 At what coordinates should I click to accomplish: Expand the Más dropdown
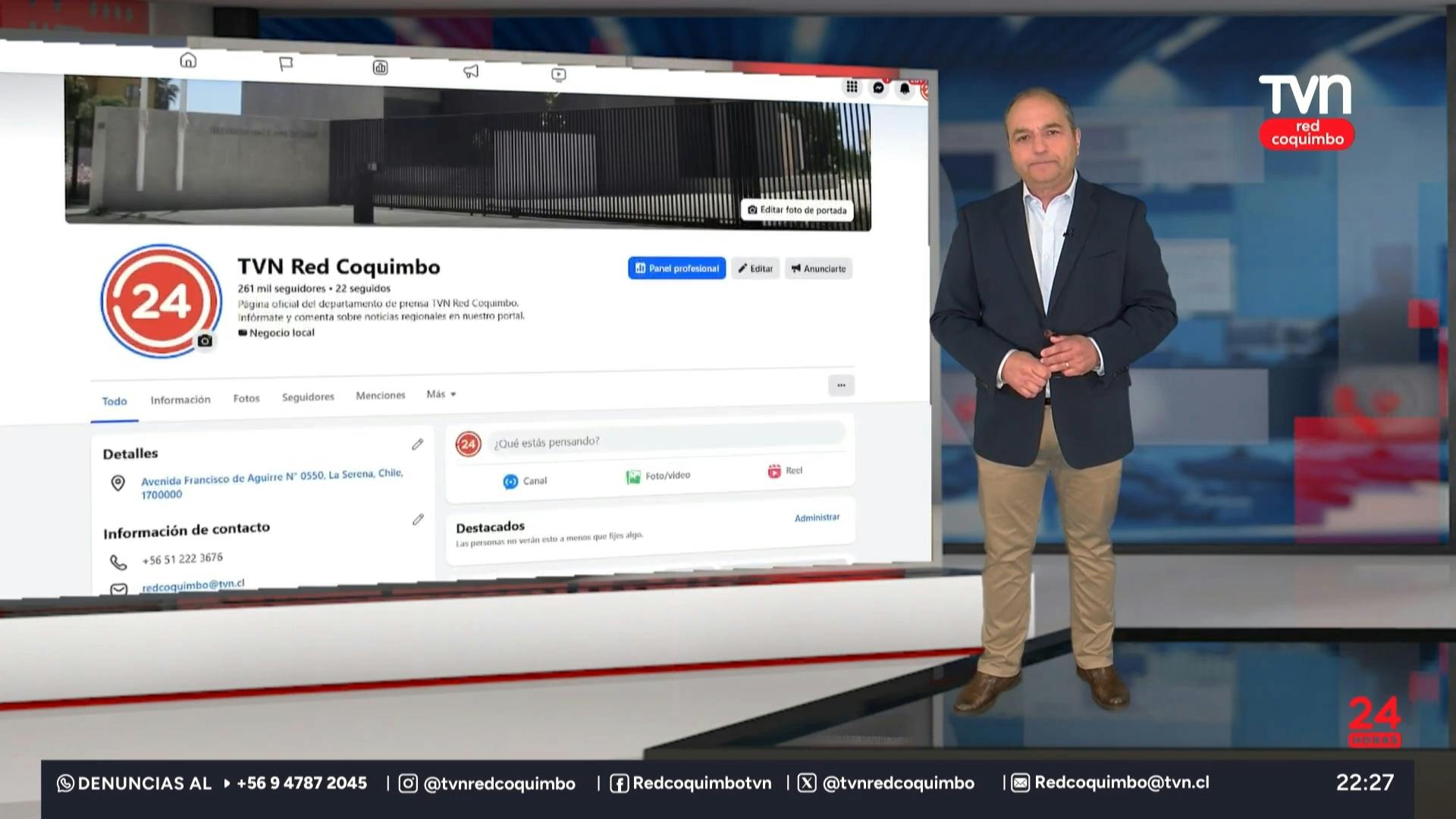[441, 394]
